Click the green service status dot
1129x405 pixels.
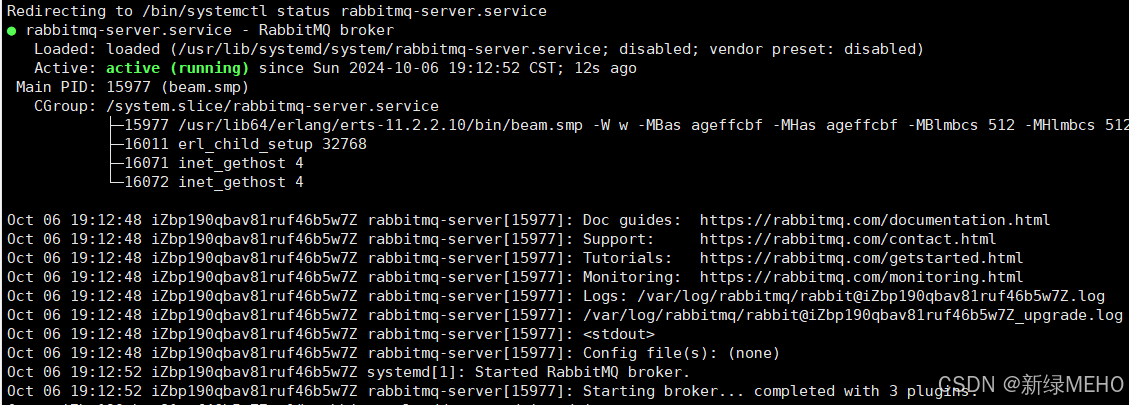(11, 30)
